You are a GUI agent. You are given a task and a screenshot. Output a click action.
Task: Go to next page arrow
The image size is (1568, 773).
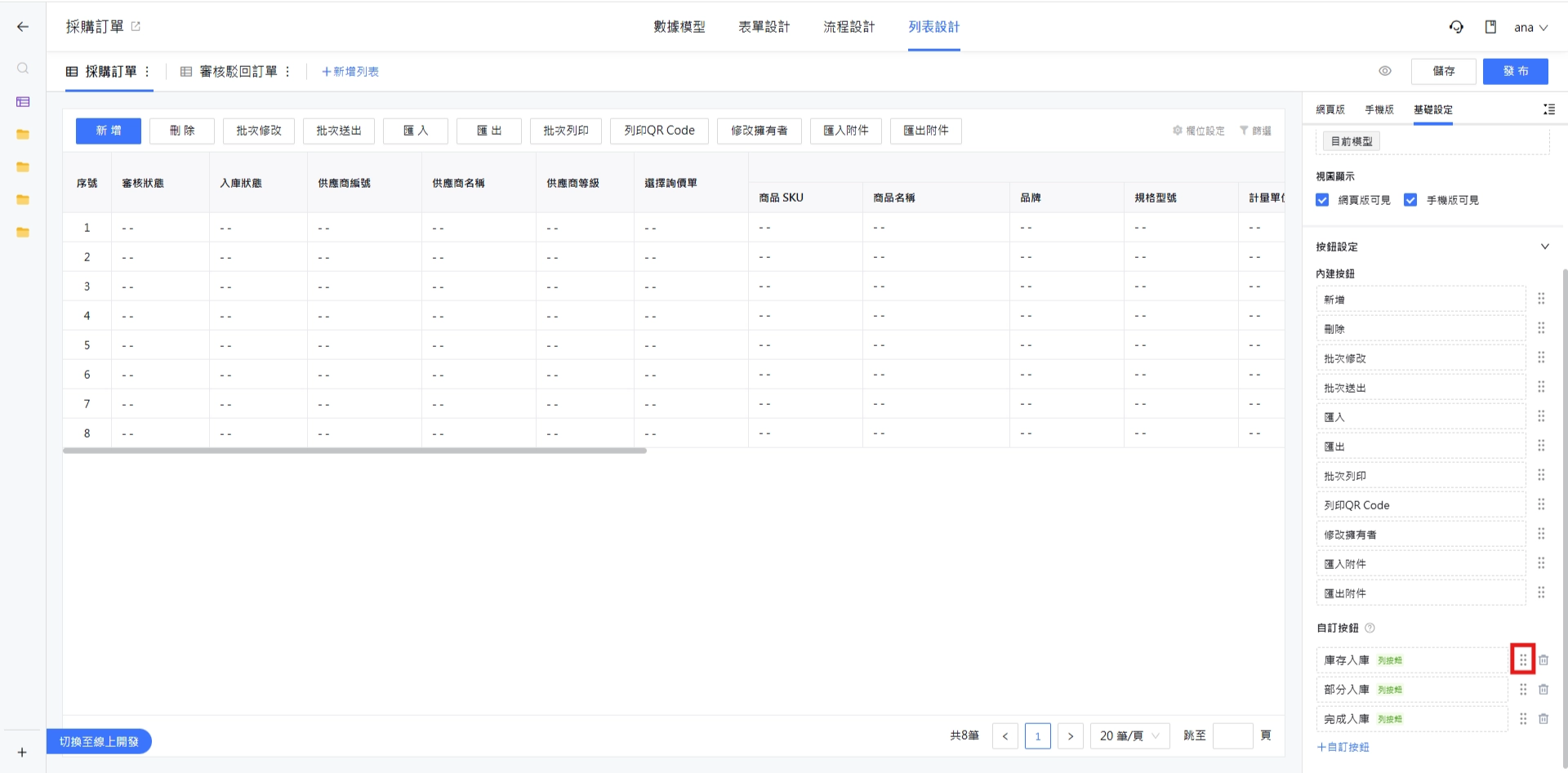click(1071, 736)
